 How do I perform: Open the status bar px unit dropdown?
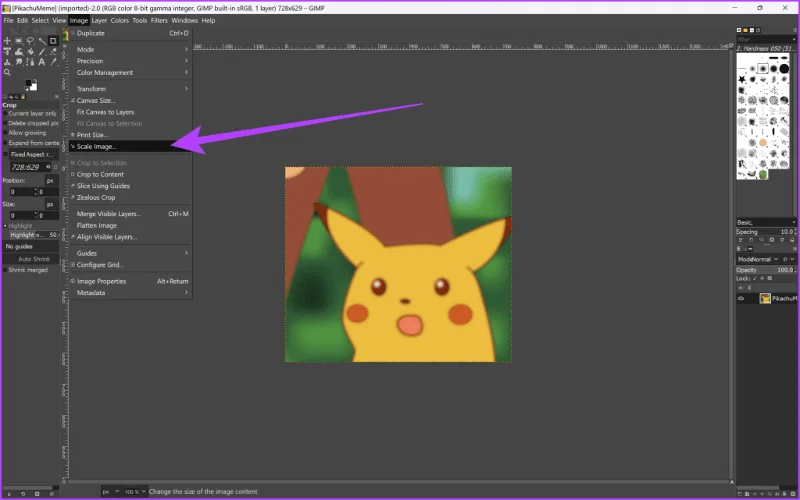111,492
